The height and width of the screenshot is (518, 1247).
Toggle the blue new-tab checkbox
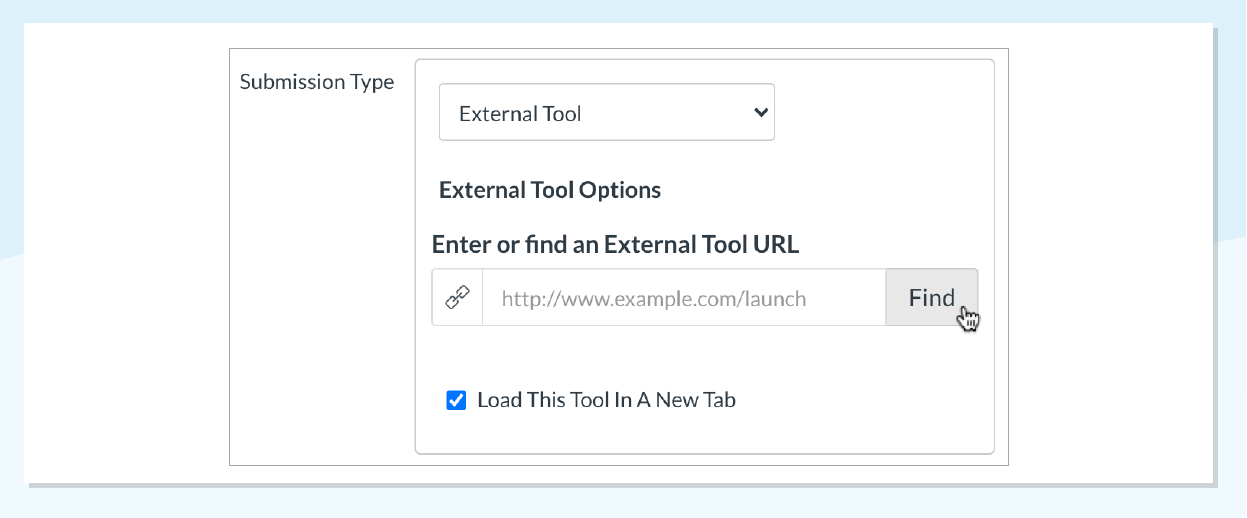coord(456,400)
